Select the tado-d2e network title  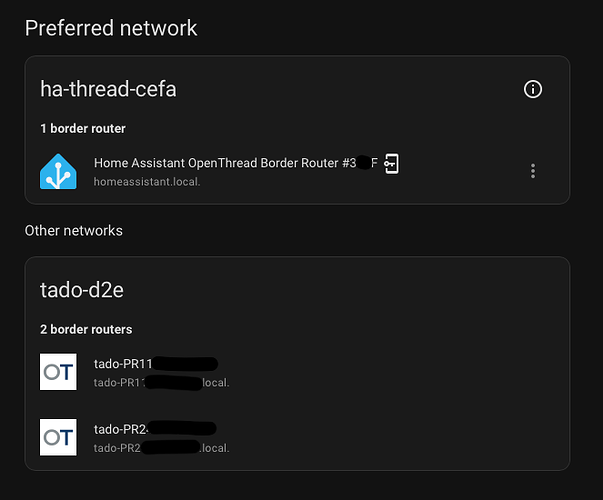82,291
